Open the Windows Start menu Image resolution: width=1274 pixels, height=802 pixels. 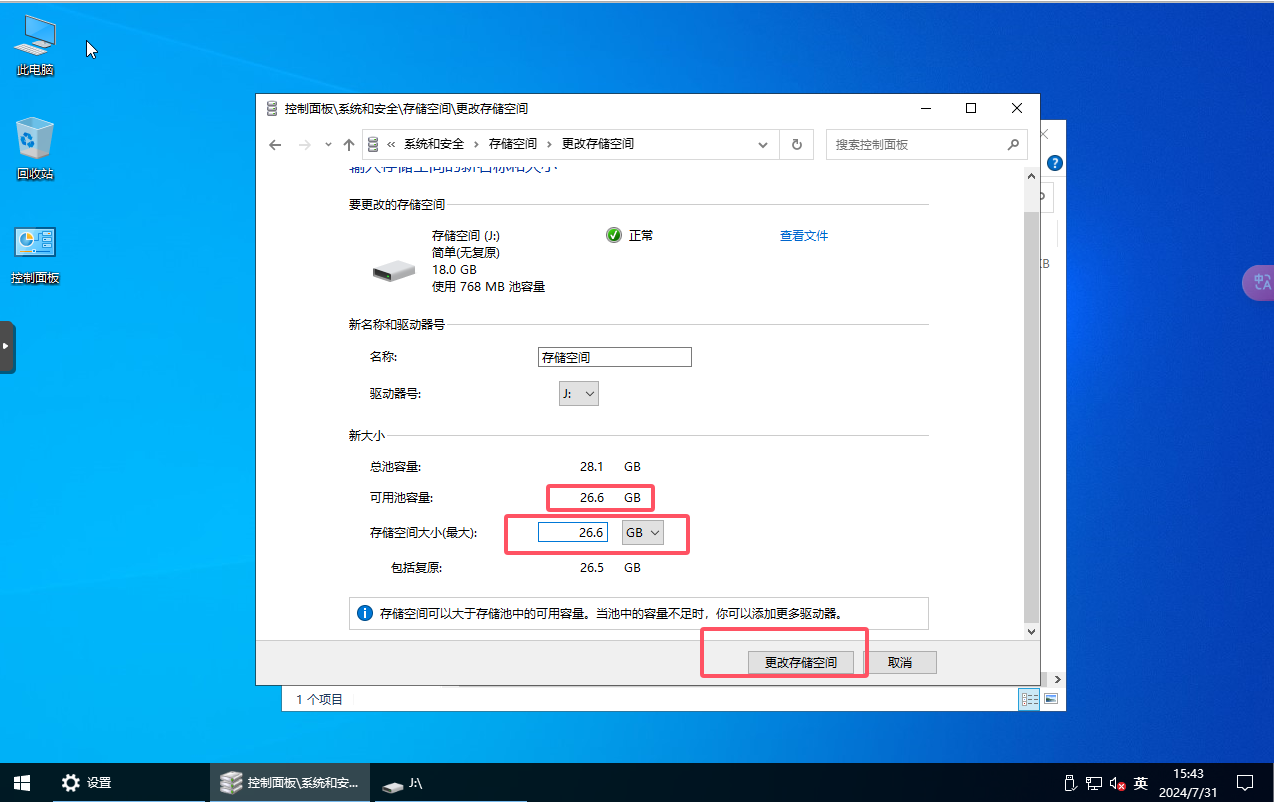(x=21, y=782)
